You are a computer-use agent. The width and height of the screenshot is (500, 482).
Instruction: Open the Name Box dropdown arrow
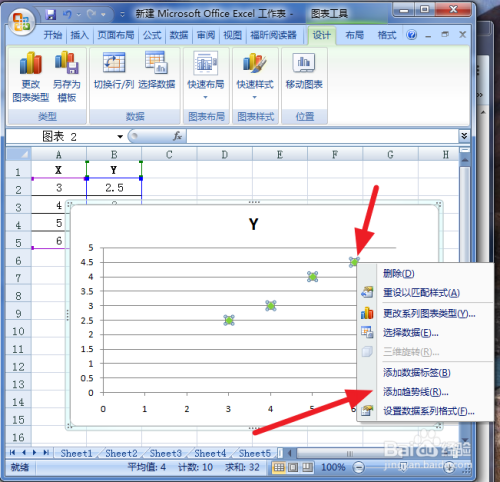pos(120,136)
